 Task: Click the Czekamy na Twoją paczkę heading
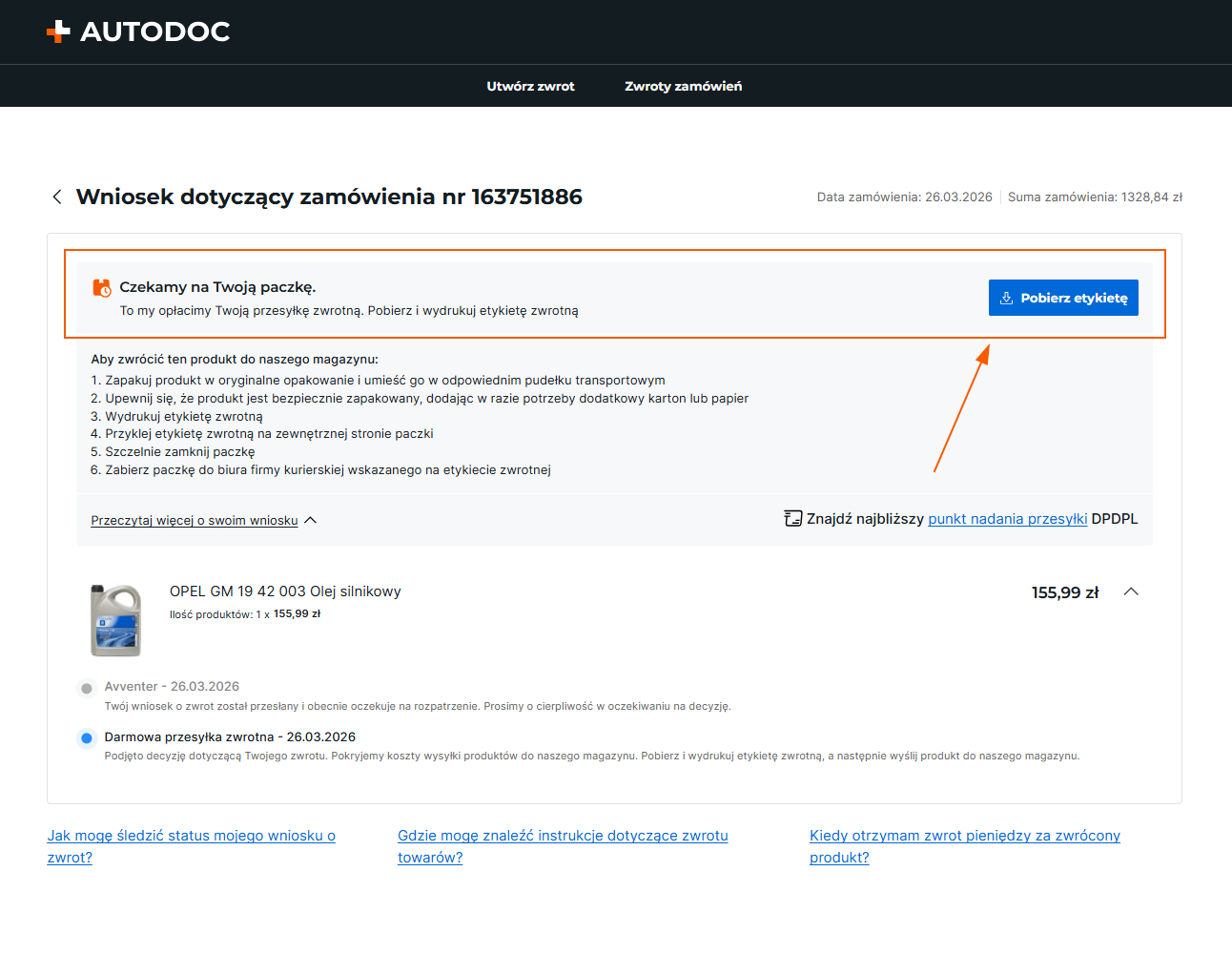tap(217, 287)
